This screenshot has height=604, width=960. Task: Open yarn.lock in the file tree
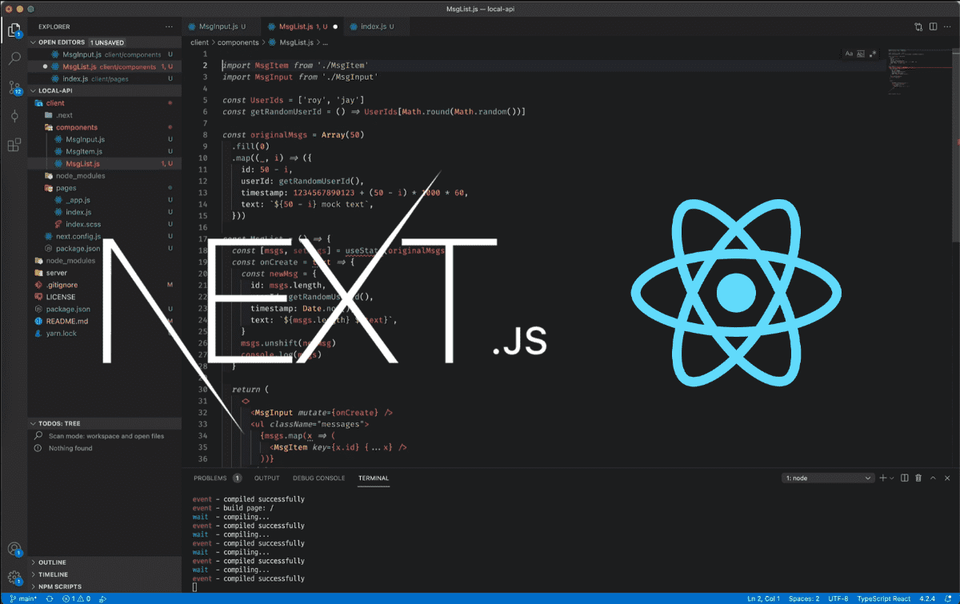pyautogui.click(x=105, y=334)
